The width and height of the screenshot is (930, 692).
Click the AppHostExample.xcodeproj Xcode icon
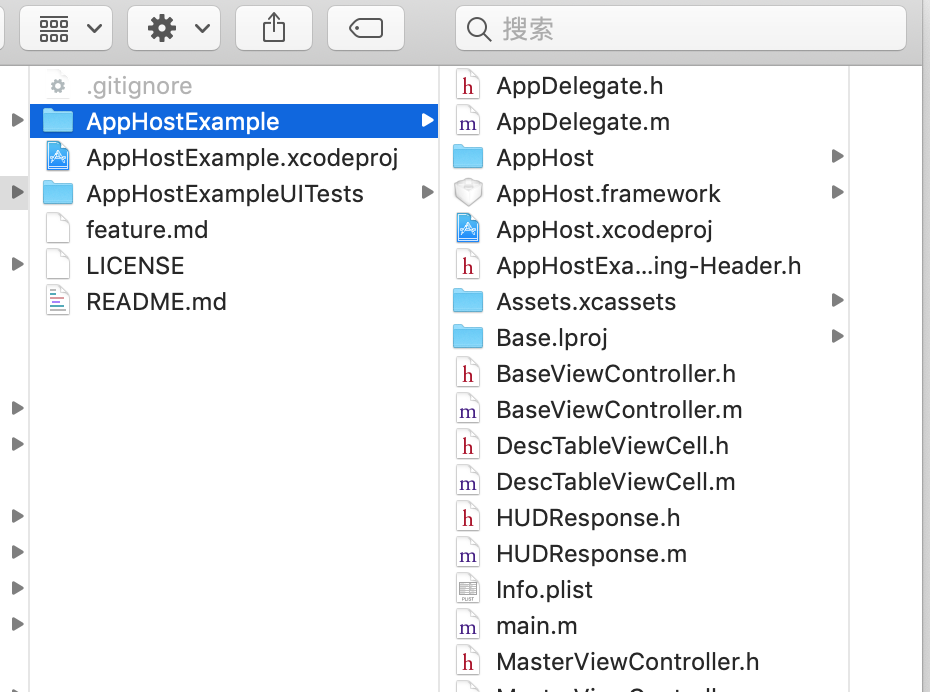pos(58,157)
